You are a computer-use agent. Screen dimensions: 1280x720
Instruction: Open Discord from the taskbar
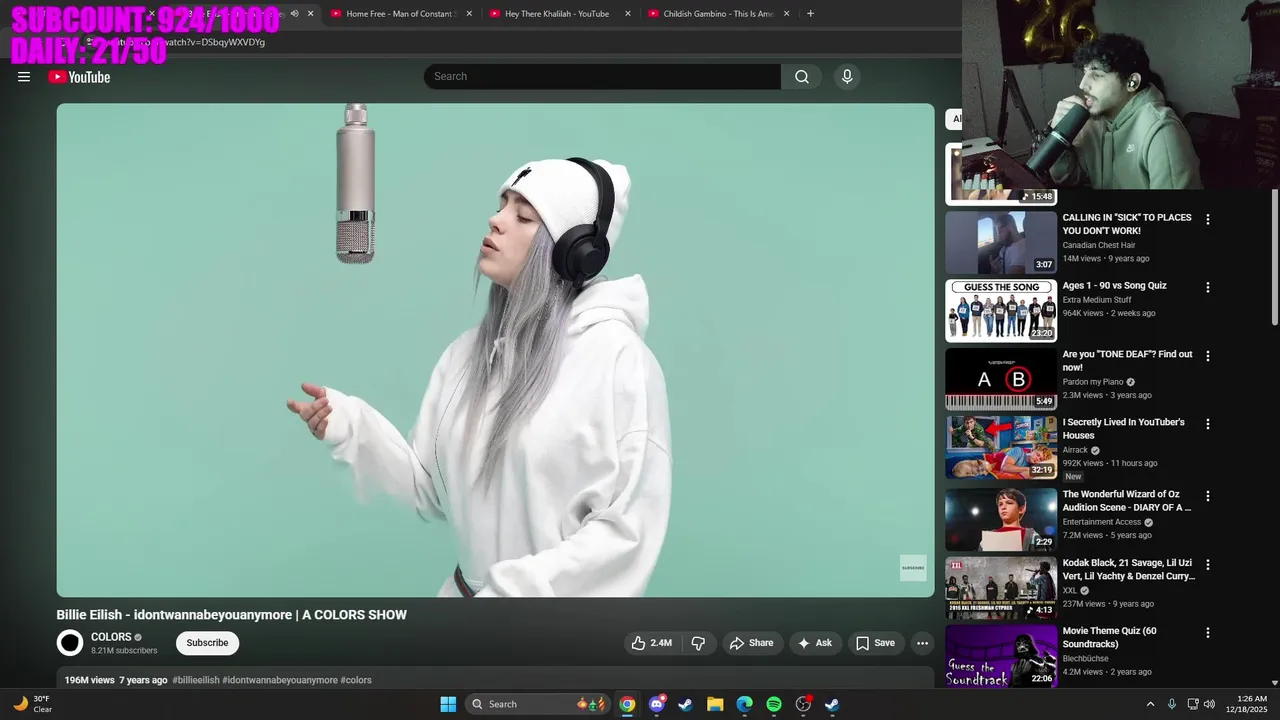point(657,704)
